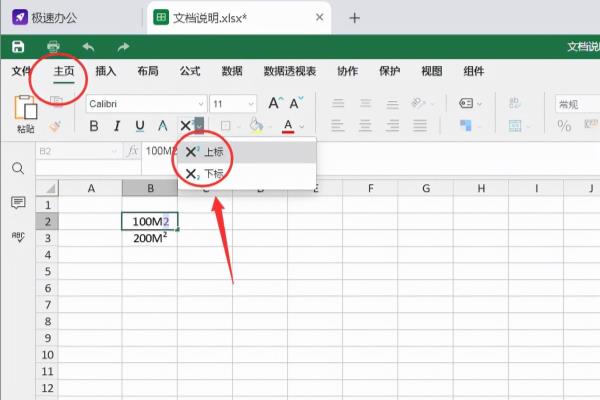600x400 pixels.
Task: Click the fill color bucket icon
Action: (x=256, y=126)
